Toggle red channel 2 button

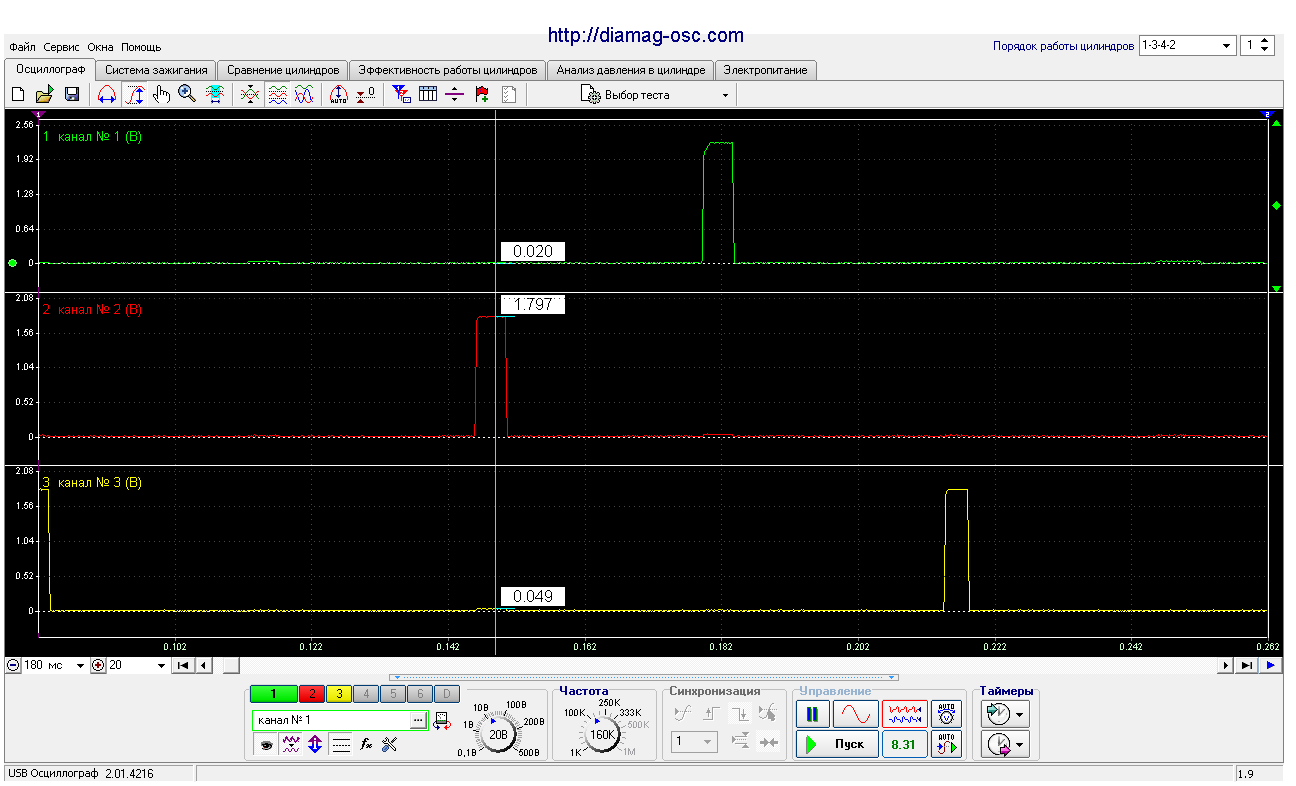[310, 694]
